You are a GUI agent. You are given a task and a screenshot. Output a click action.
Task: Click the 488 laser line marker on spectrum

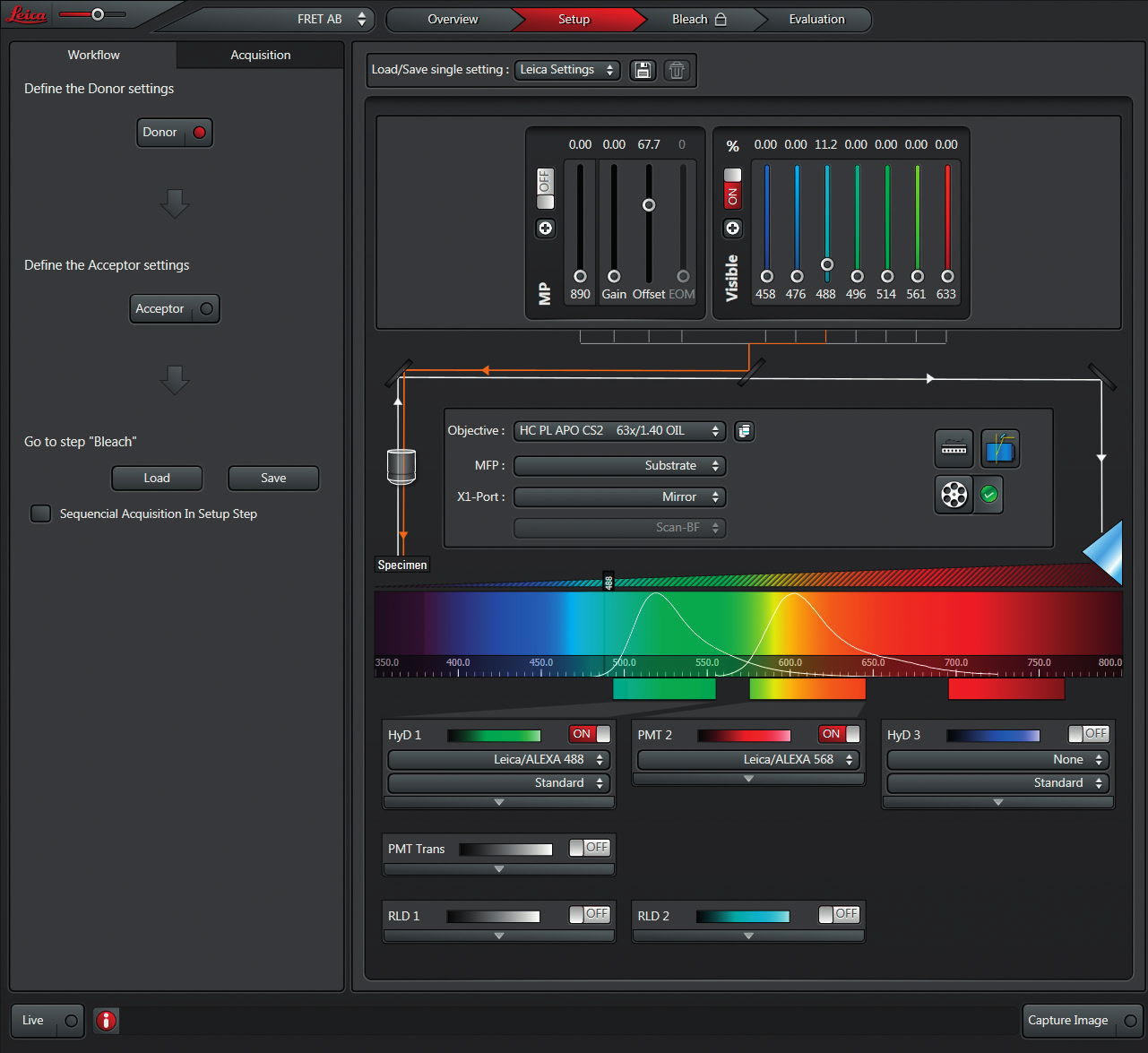click(609, 582)
